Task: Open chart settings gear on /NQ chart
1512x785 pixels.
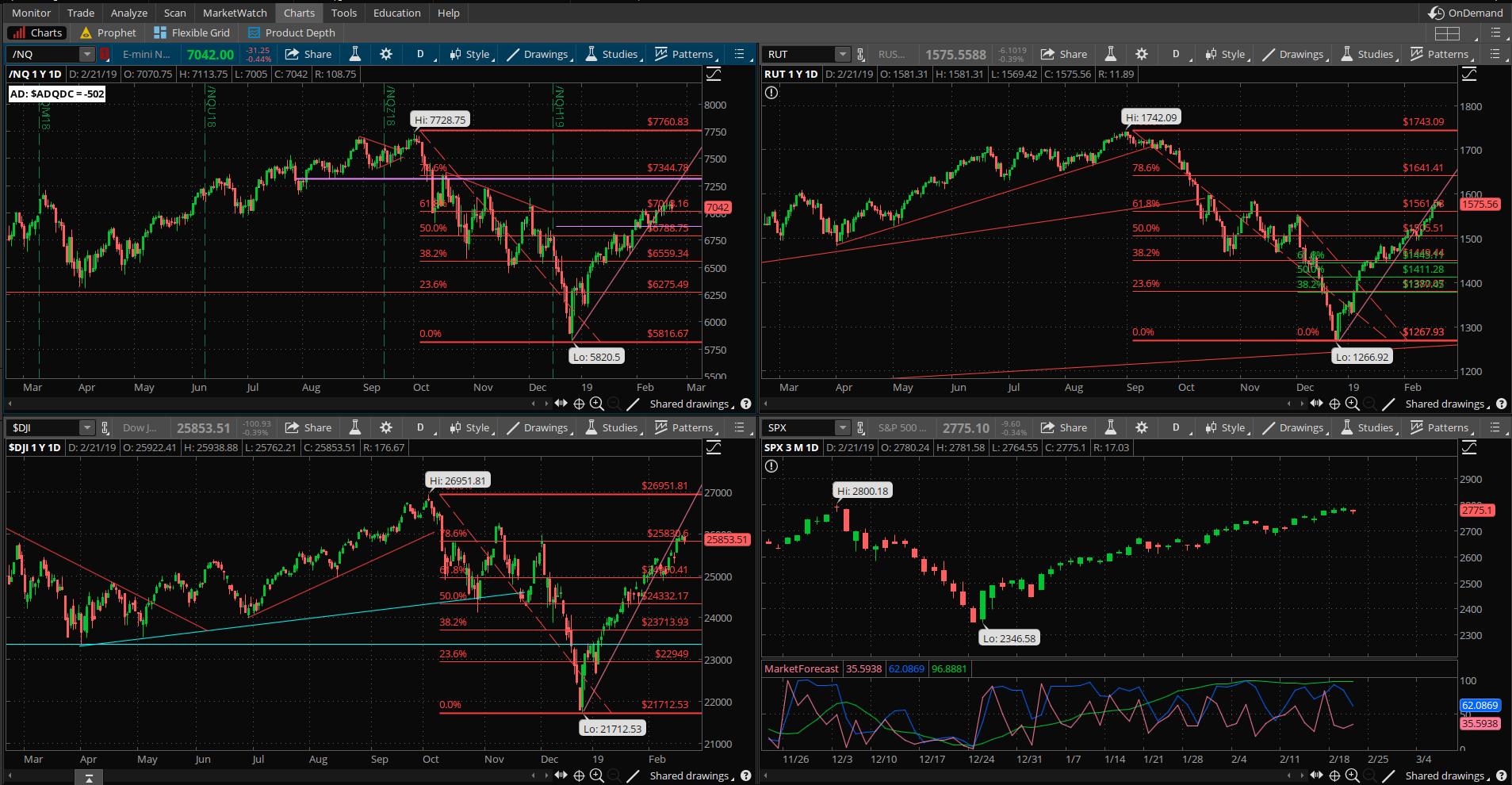Action: pos(386,54)
